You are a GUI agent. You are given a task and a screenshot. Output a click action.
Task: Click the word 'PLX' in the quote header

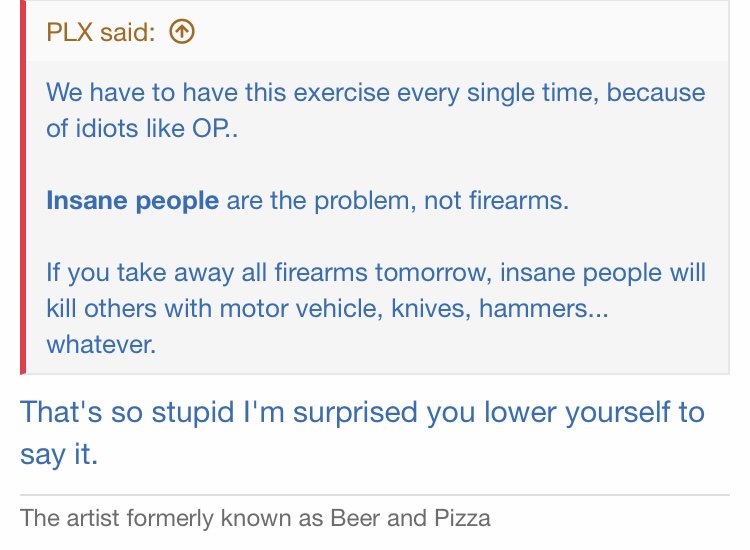[69, 32]
